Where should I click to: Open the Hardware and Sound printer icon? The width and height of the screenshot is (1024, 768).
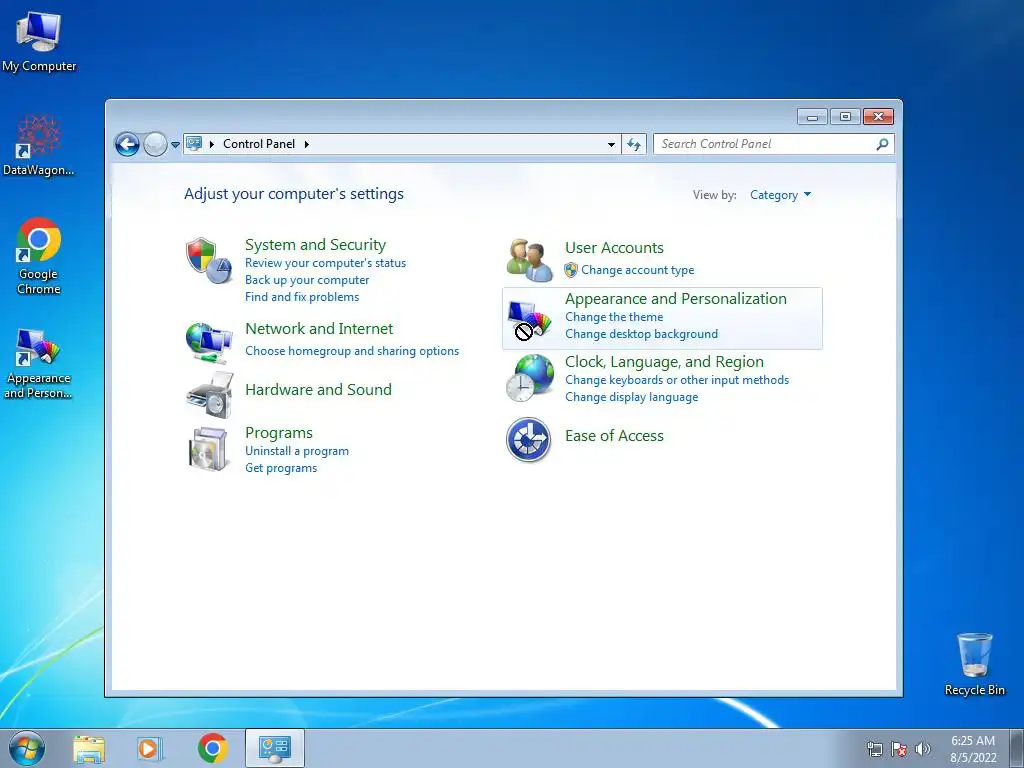click(x=210, y=395)
